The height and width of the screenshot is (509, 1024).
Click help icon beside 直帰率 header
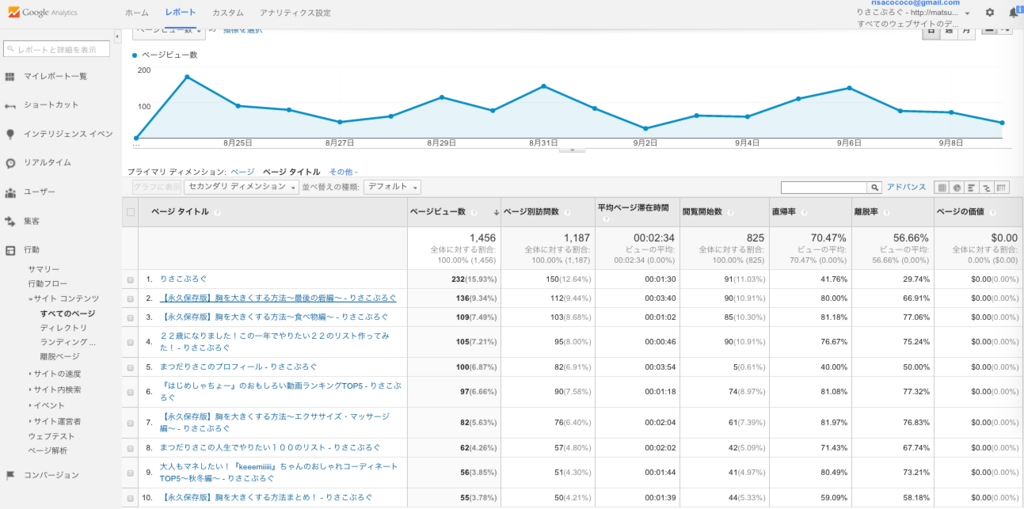(803, 212)
